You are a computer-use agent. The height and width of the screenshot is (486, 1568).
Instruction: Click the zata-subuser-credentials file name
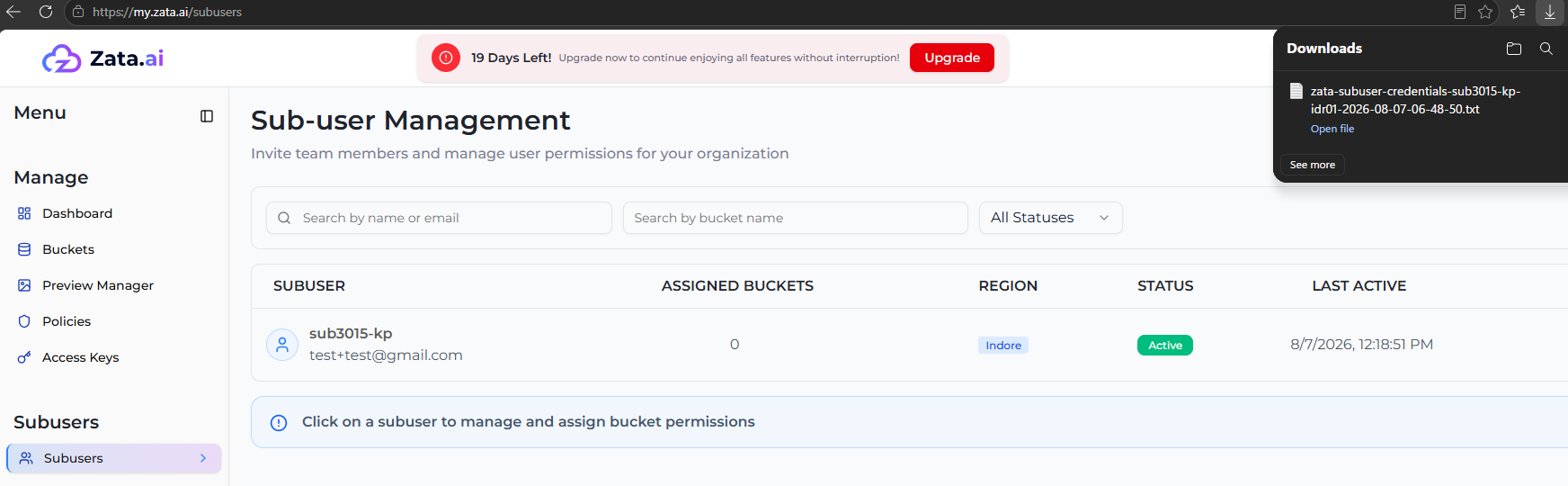(1415, 100)
